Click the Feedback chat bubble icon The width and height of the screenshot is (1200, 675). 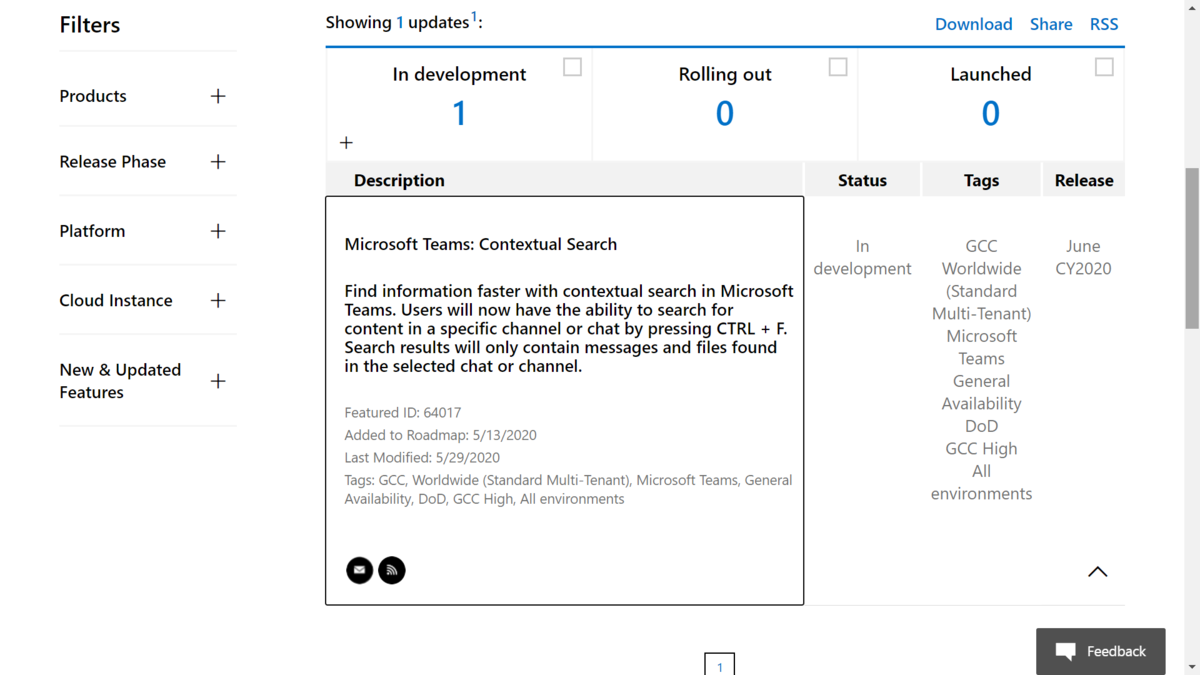pos(1066,652)
